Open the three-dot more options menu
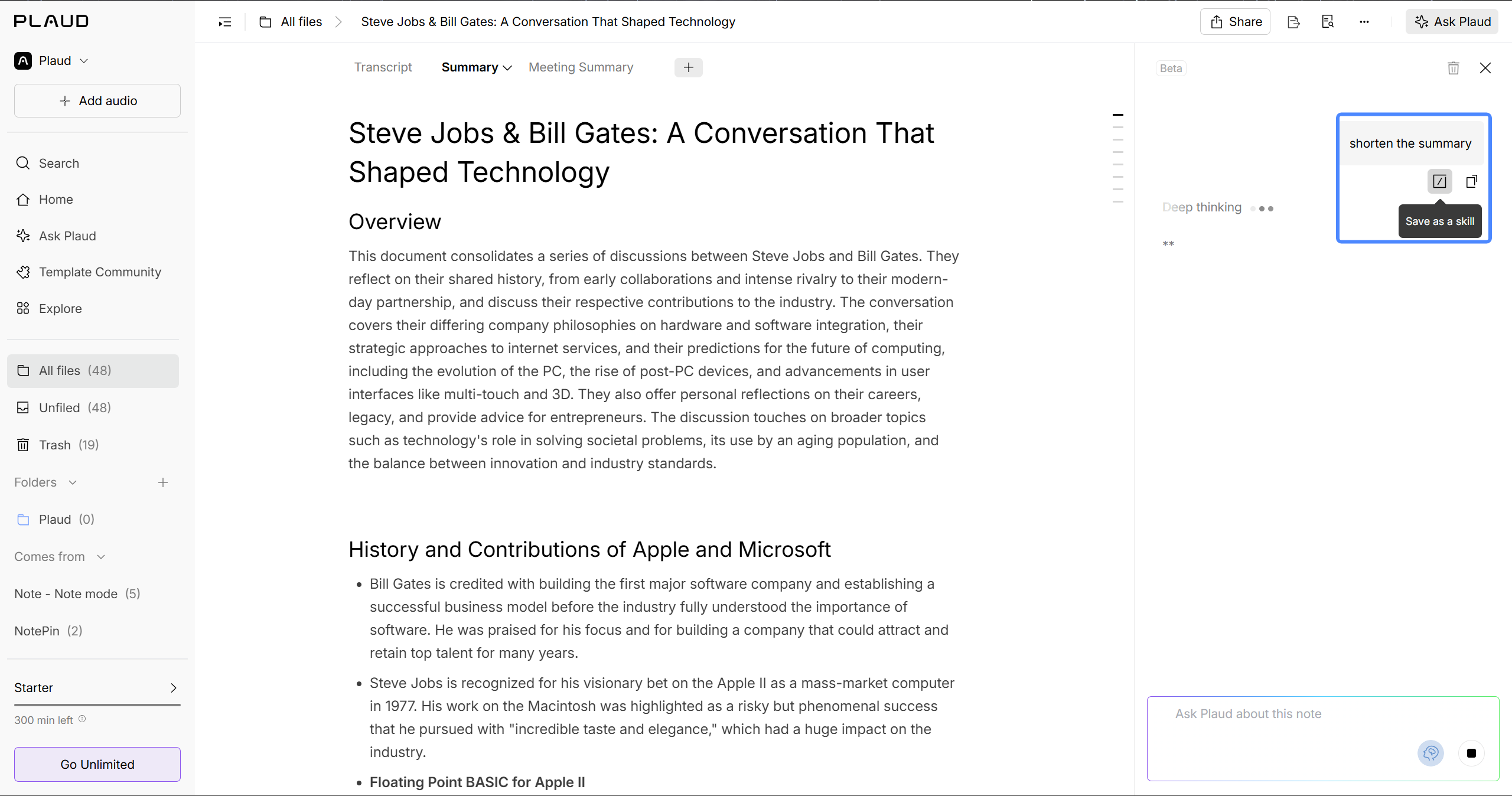Screen dimensions: 1512x796 click(x=1364, y=22)
